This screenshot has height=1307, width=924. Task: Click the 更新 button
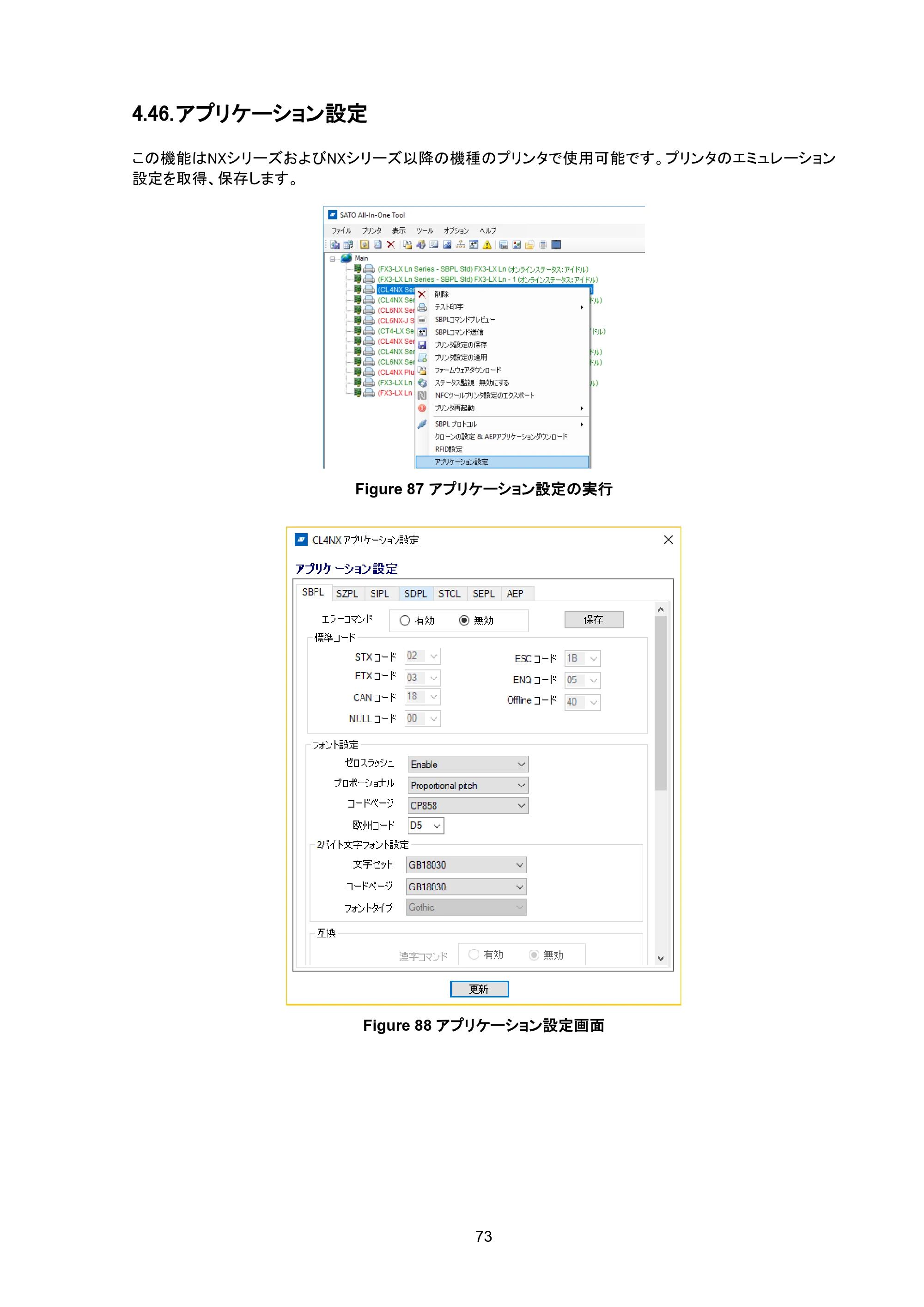(x=480, y=989)
